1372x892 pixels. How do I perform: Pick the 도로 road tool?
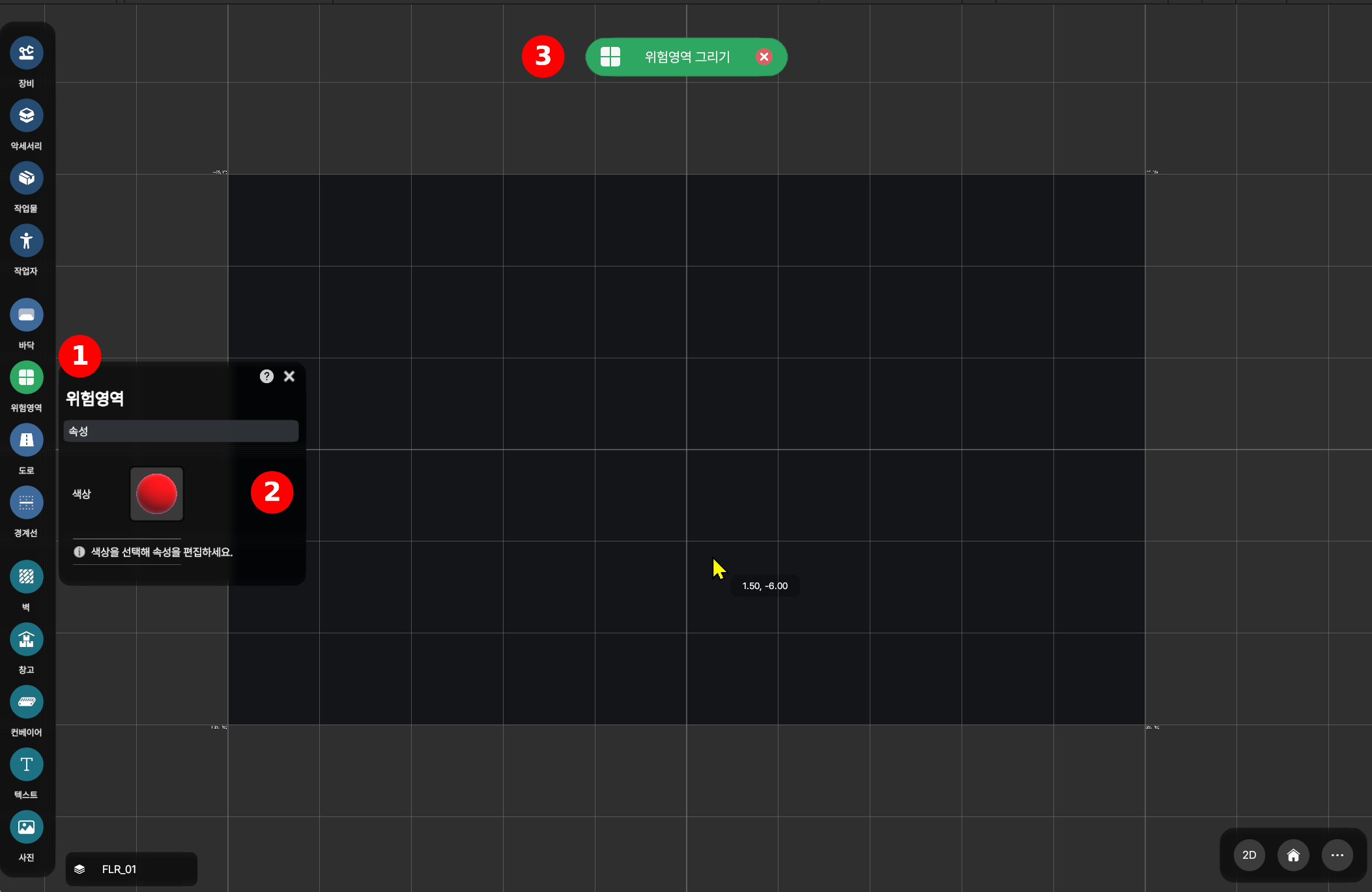pos(26,440)
